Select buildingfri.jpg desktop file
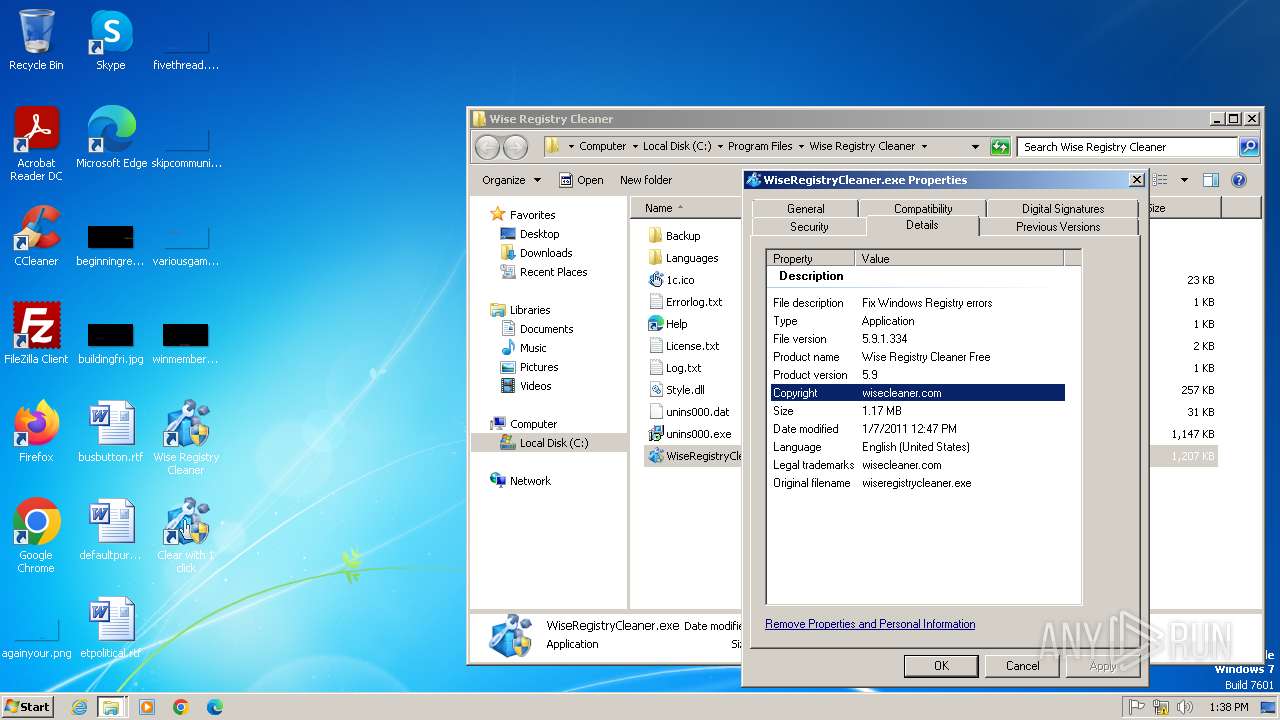Image resolution: width=1280 pixels, height=720 pixels. pos(111,342)
